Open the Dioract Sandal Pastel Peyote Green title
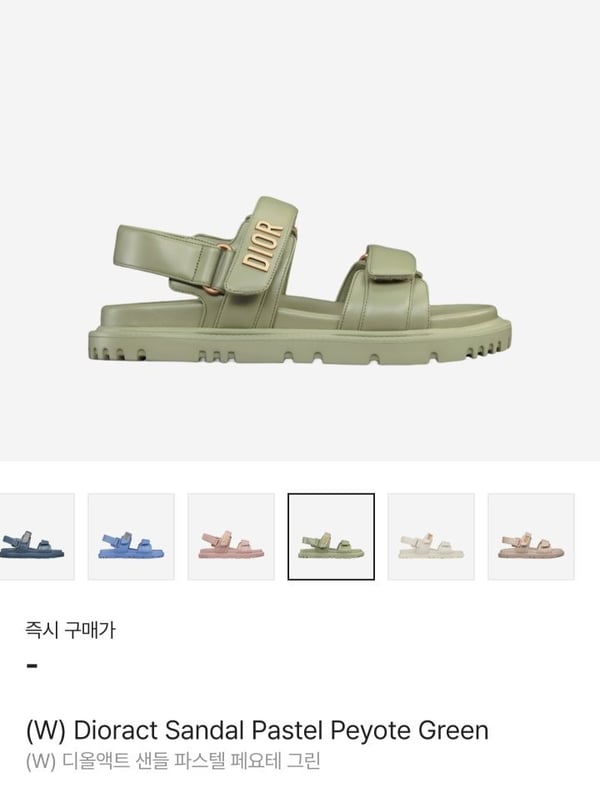 click(257, 730)
